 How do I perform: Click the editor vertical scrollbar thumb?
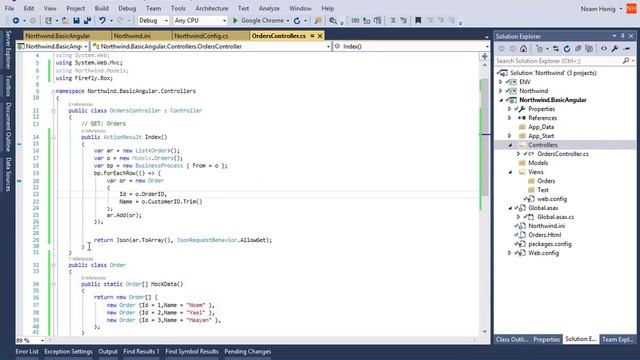coord(484,137)
